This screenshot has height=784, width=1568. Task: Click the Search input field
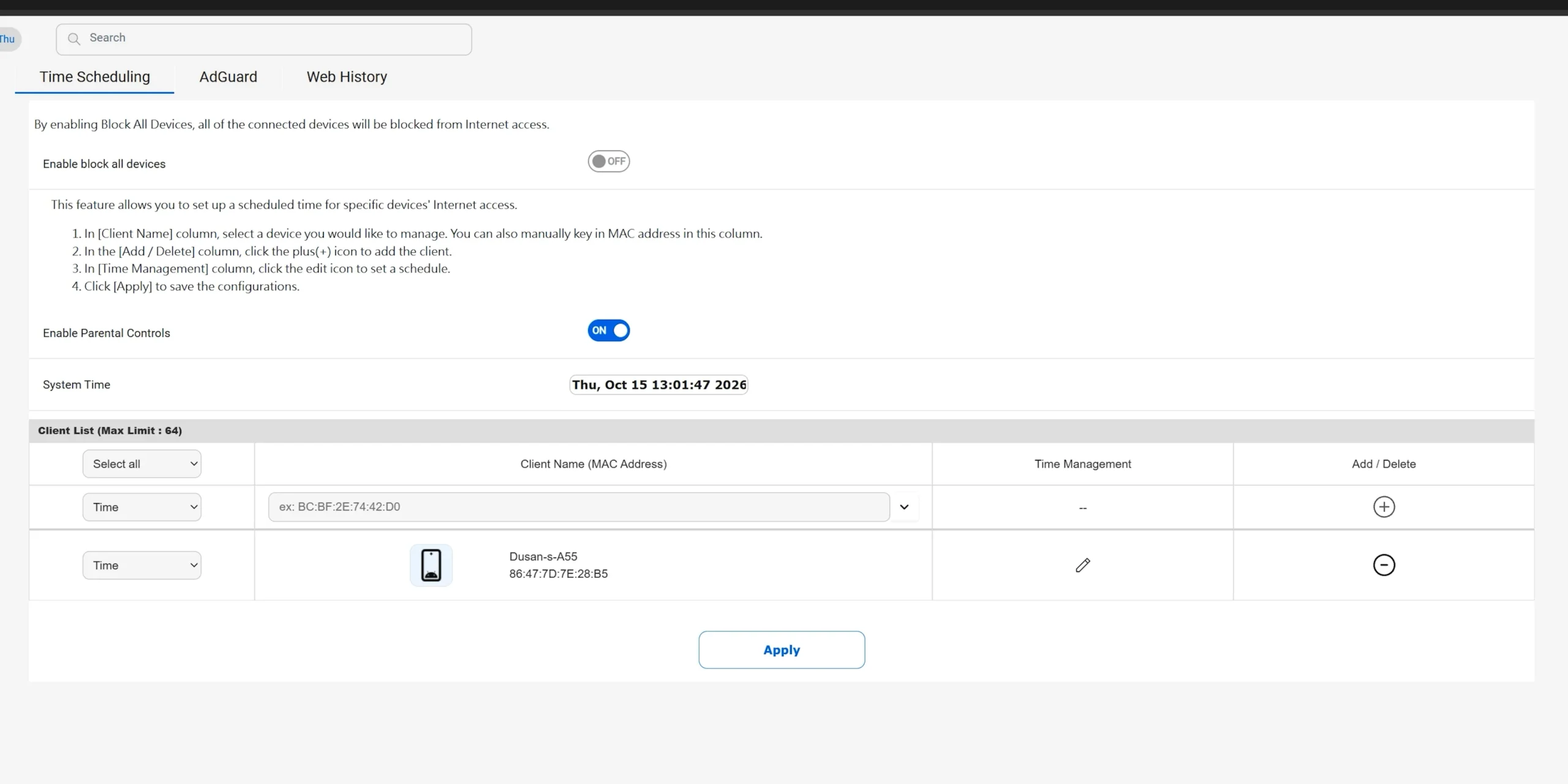264,39
